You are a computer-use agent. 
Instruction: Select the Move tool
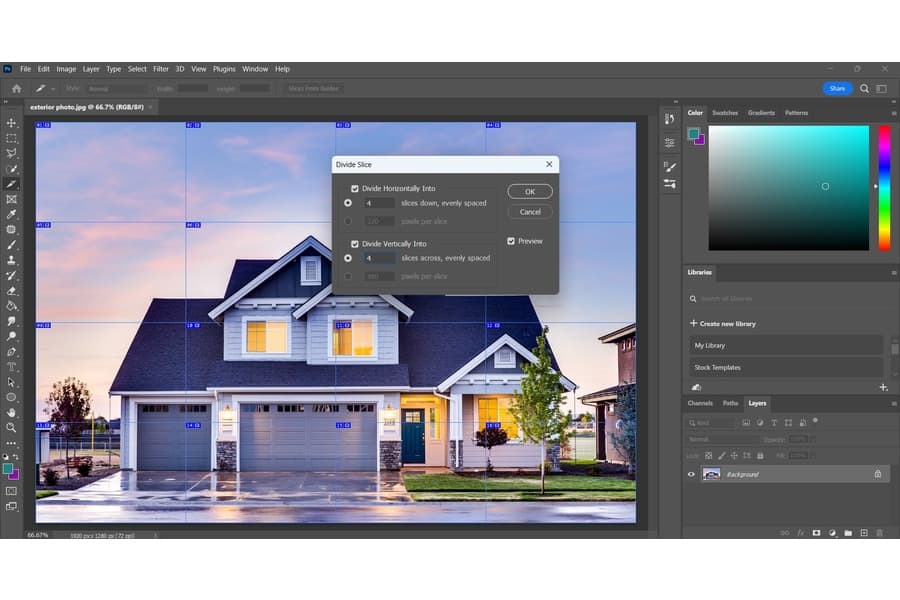(11, 123)
